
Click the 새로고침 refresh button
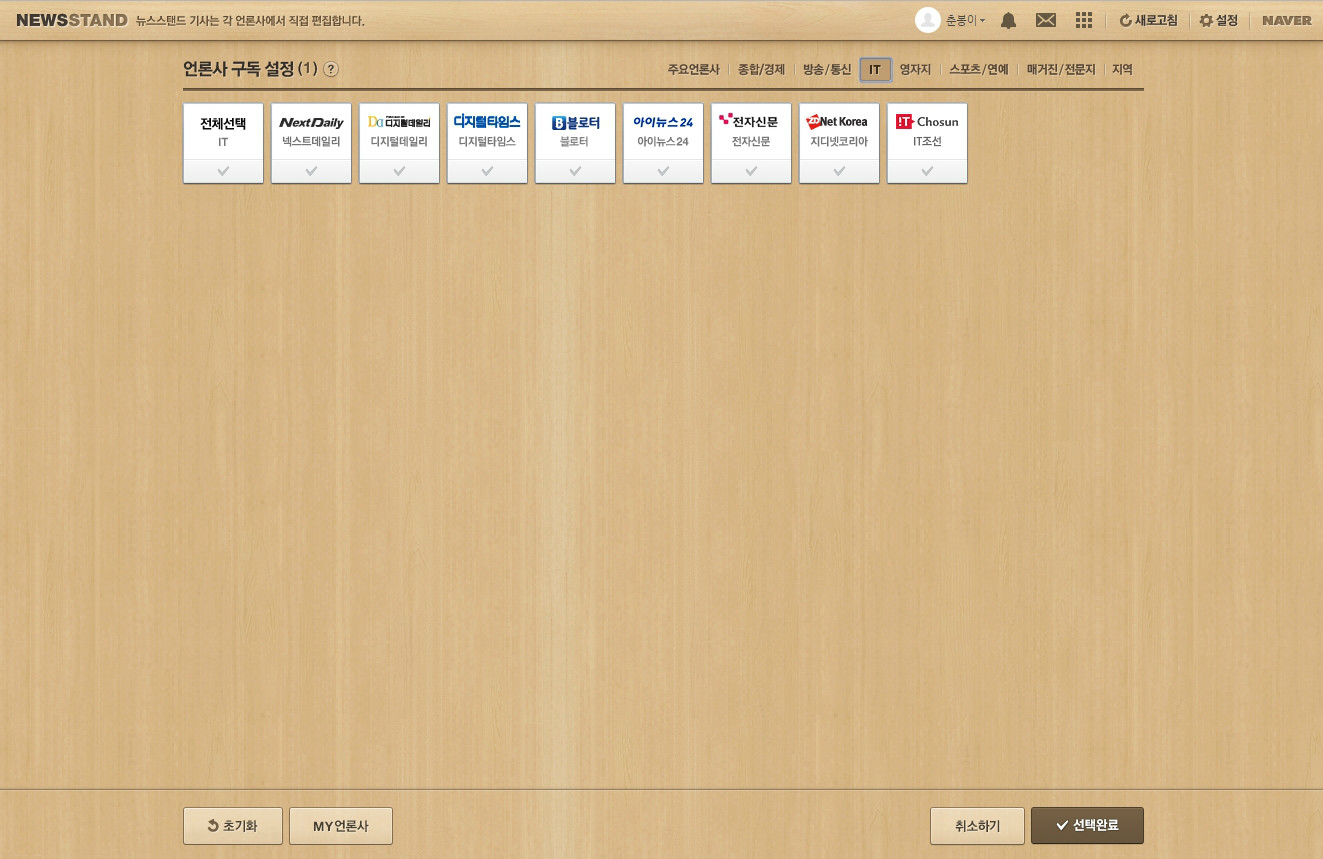click(x=1148, y=20)
